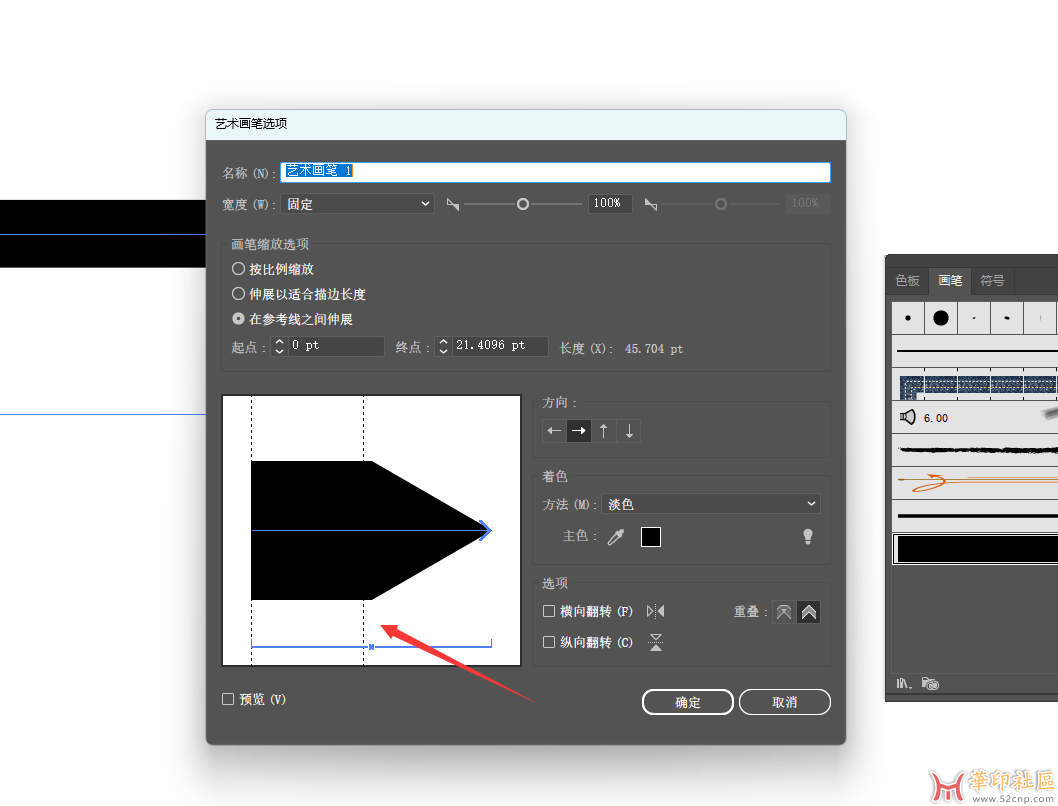Open the 宽度 dropdown set to 固定
Screen dimensions: 1058x806
click(x=357, y=204)
